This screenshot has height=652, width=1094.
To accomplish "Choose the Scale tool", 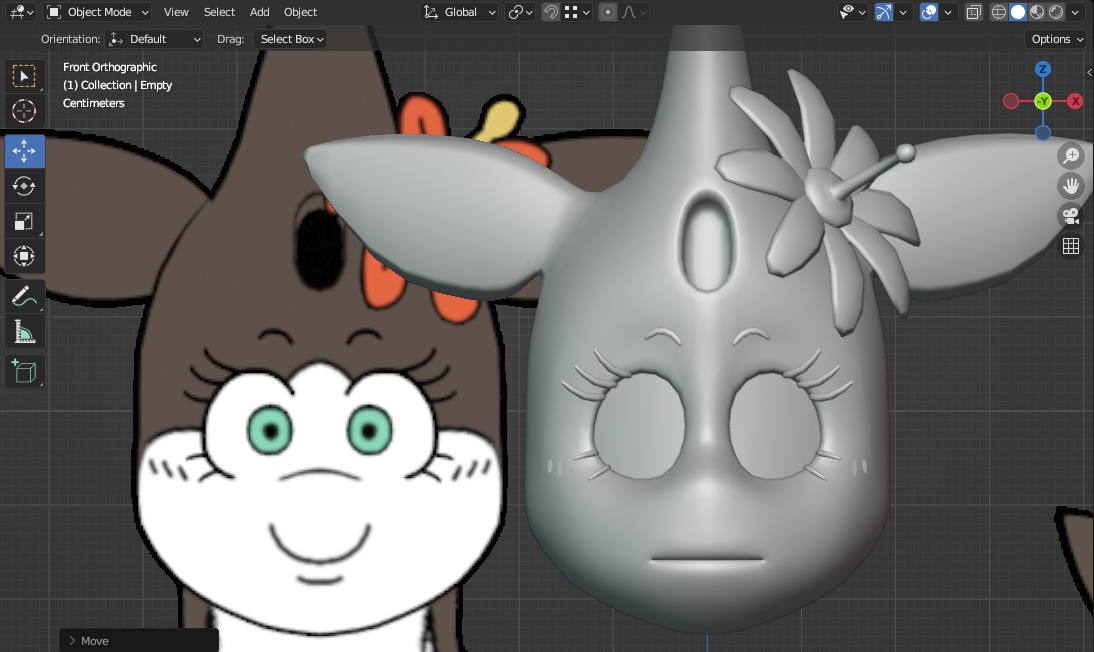I will click(x=24, y=221).
